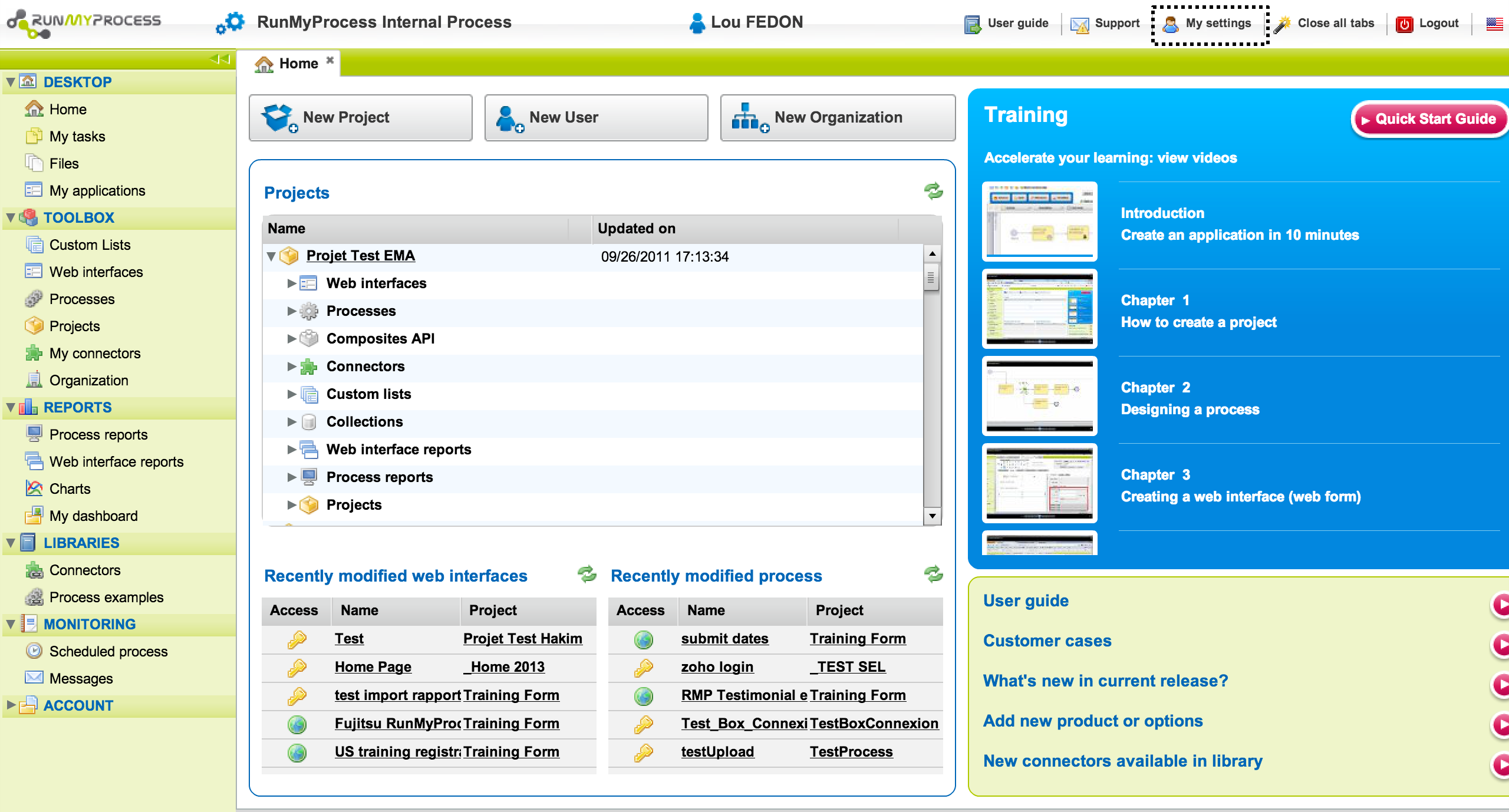
Task: Click the New Project button
Action: tap(361, 117)
